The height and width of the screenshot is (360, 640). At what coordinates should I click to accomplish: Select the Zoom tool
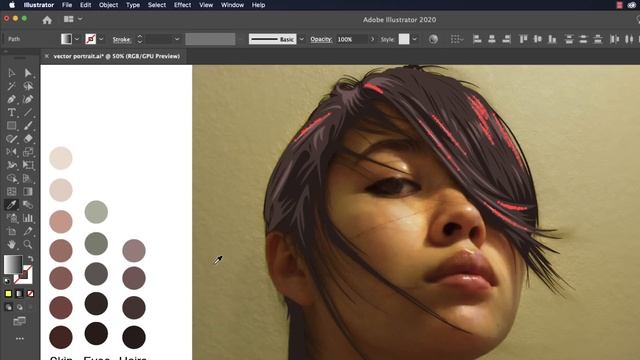(28, 244)
